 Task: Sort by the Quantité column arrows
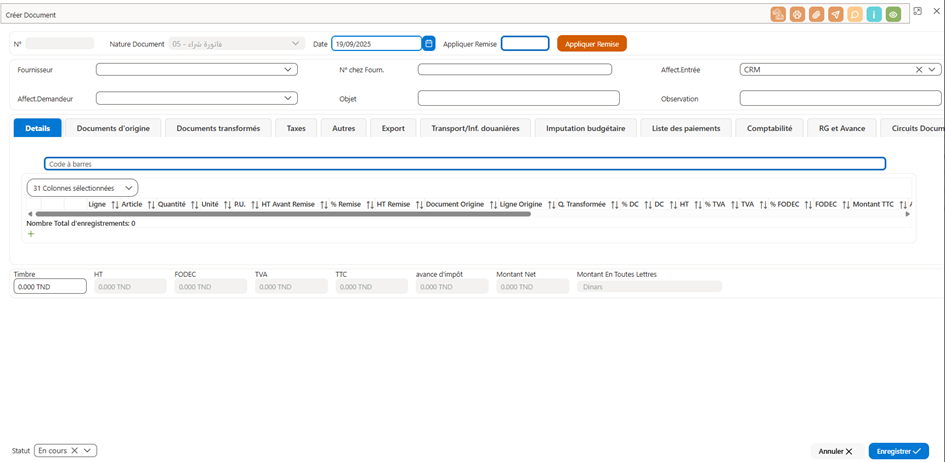(194, 205)
